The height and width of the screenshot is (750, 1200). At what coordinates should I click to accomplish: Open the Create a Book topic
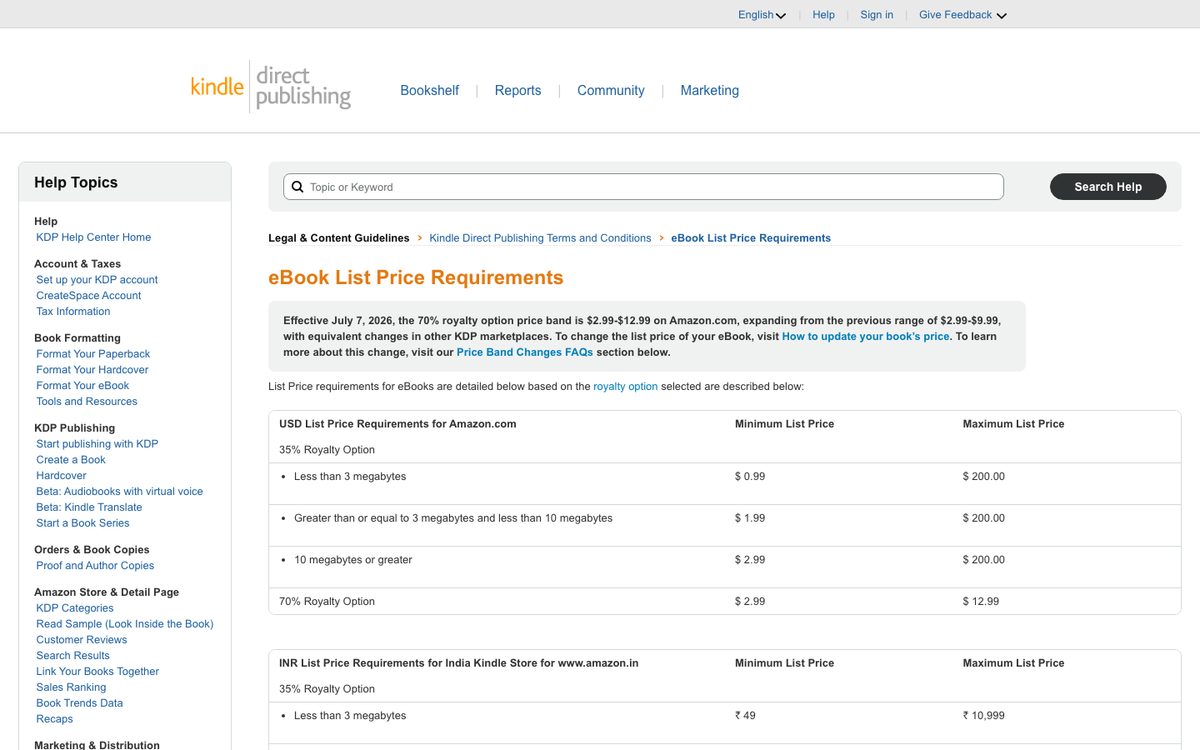(x=71, y=460)
